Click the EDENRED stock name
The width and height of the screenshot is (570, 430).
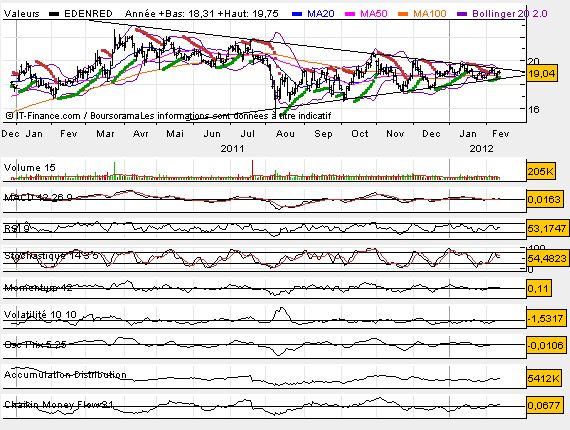click(x=88, y=14)
